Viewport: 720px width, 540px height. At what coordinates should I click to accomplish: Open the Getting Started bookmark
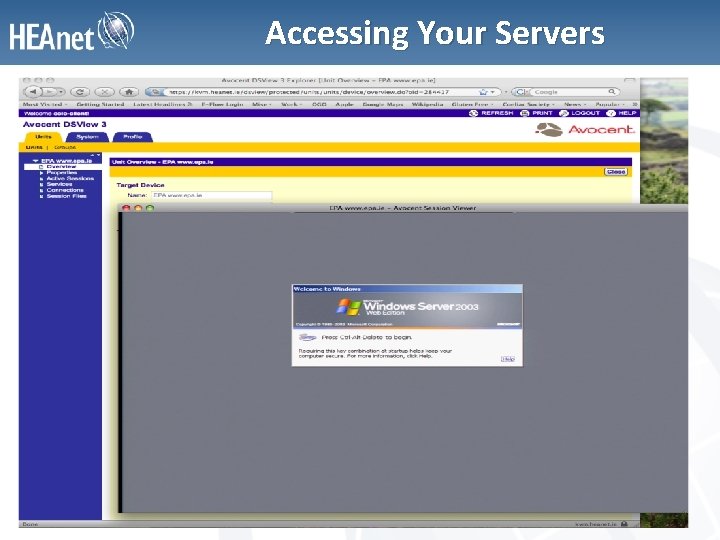(x=100, y=105)
